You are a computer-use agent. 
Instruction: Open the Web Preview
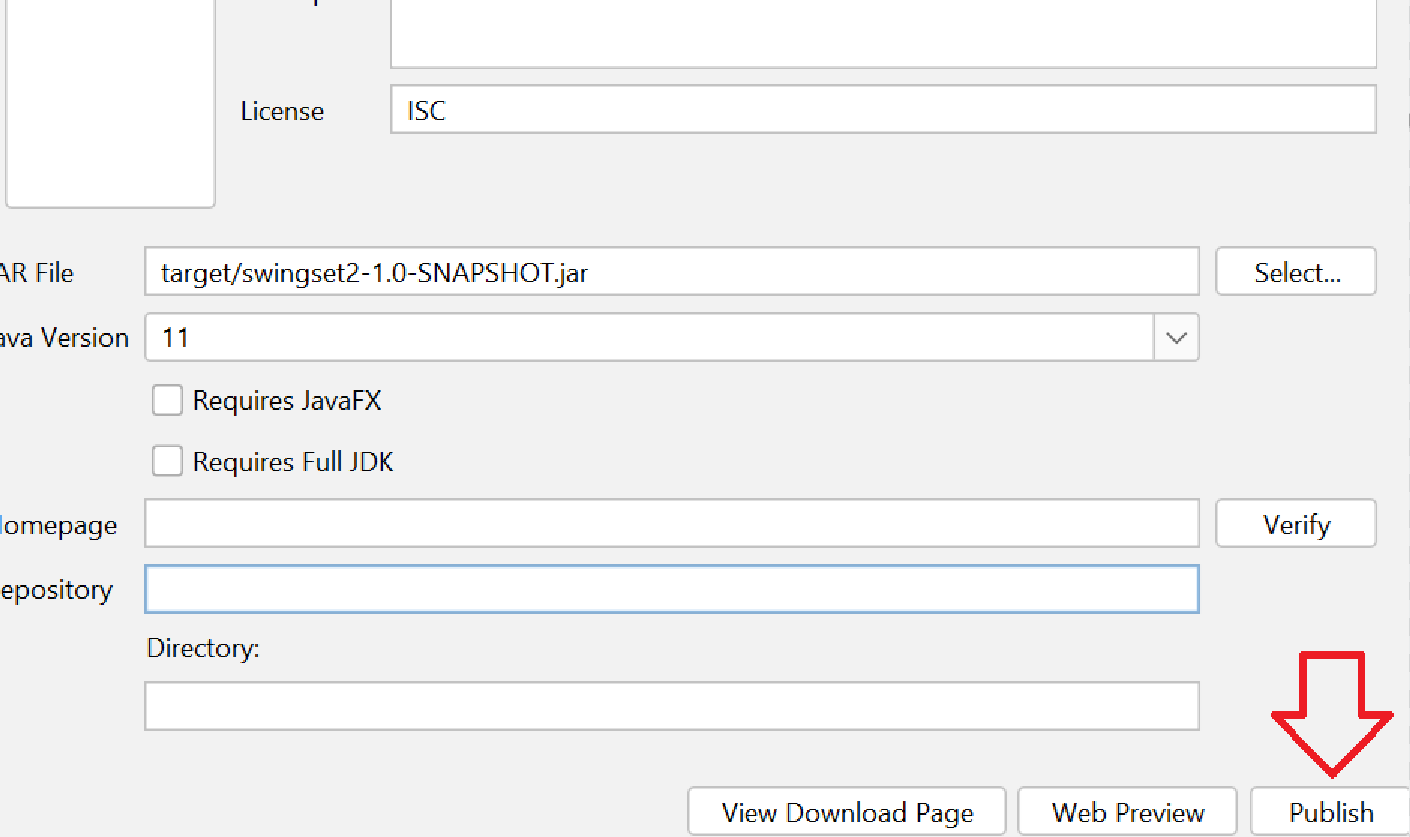pos(1128,812)
